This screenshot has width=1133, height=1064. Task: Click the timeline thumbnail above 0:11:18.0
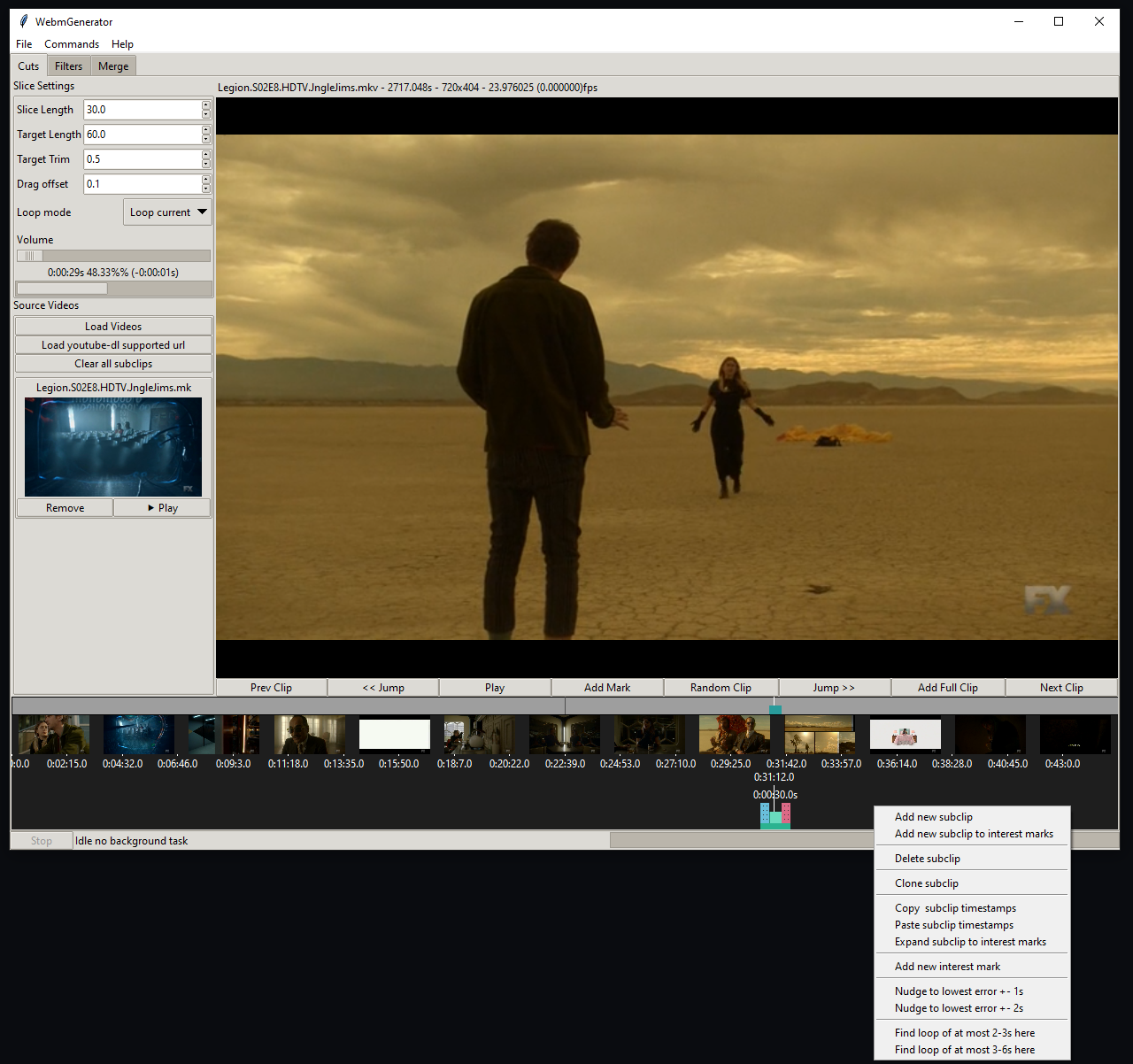point(309,735)
